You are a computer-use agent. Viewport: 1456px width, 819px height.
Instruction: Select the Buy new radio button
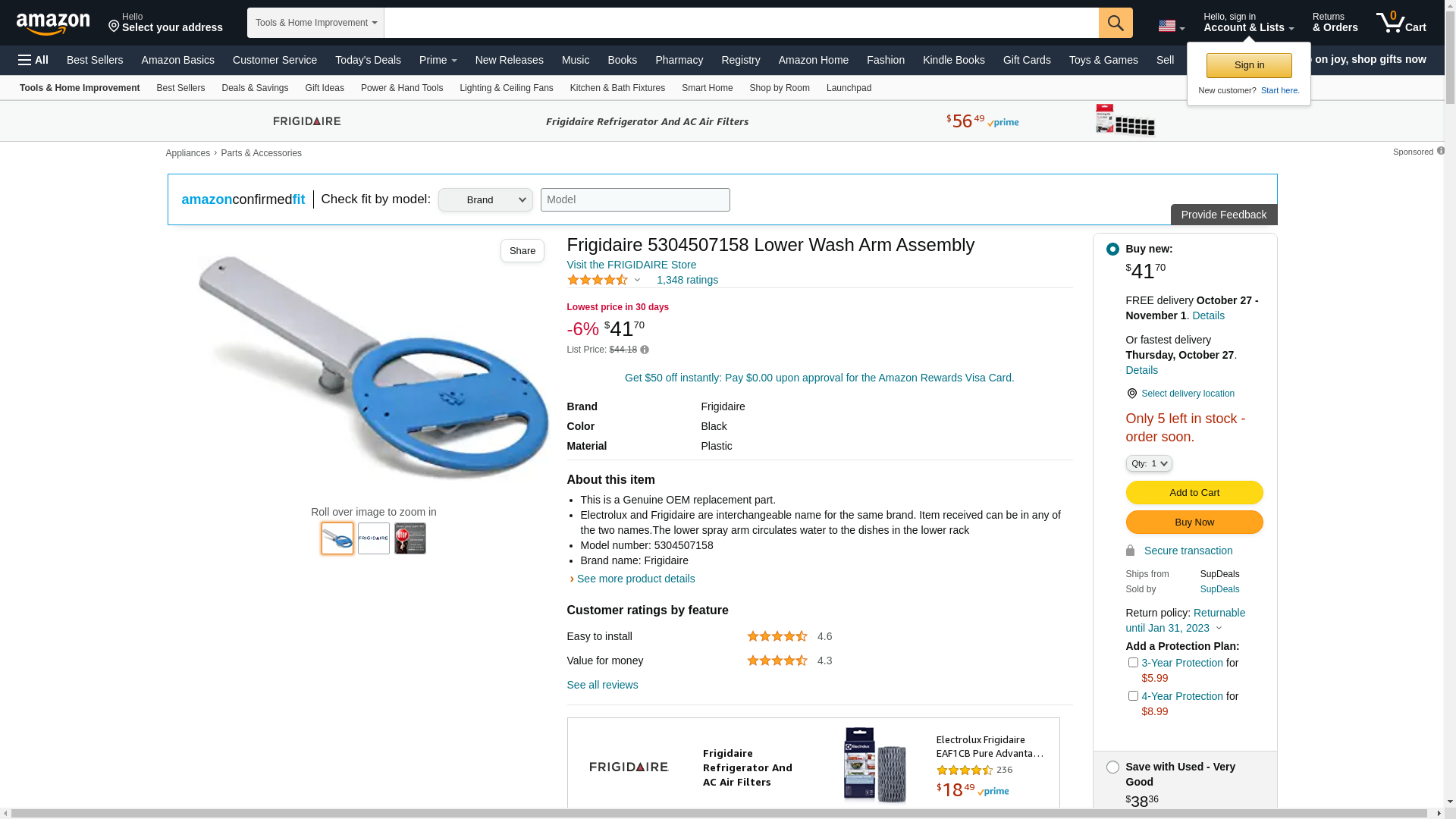[1112, 249]
